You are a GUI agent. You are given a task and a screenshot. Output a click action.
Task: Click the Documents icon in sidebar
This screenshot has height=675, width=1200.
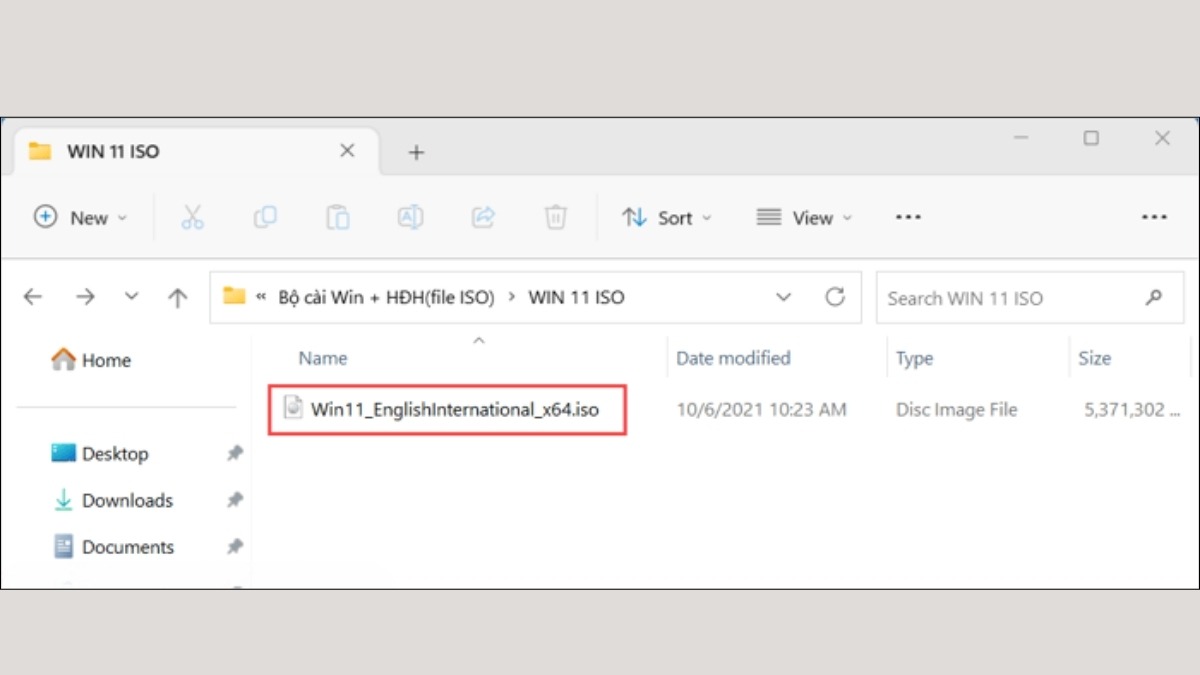tap(63, 547)
